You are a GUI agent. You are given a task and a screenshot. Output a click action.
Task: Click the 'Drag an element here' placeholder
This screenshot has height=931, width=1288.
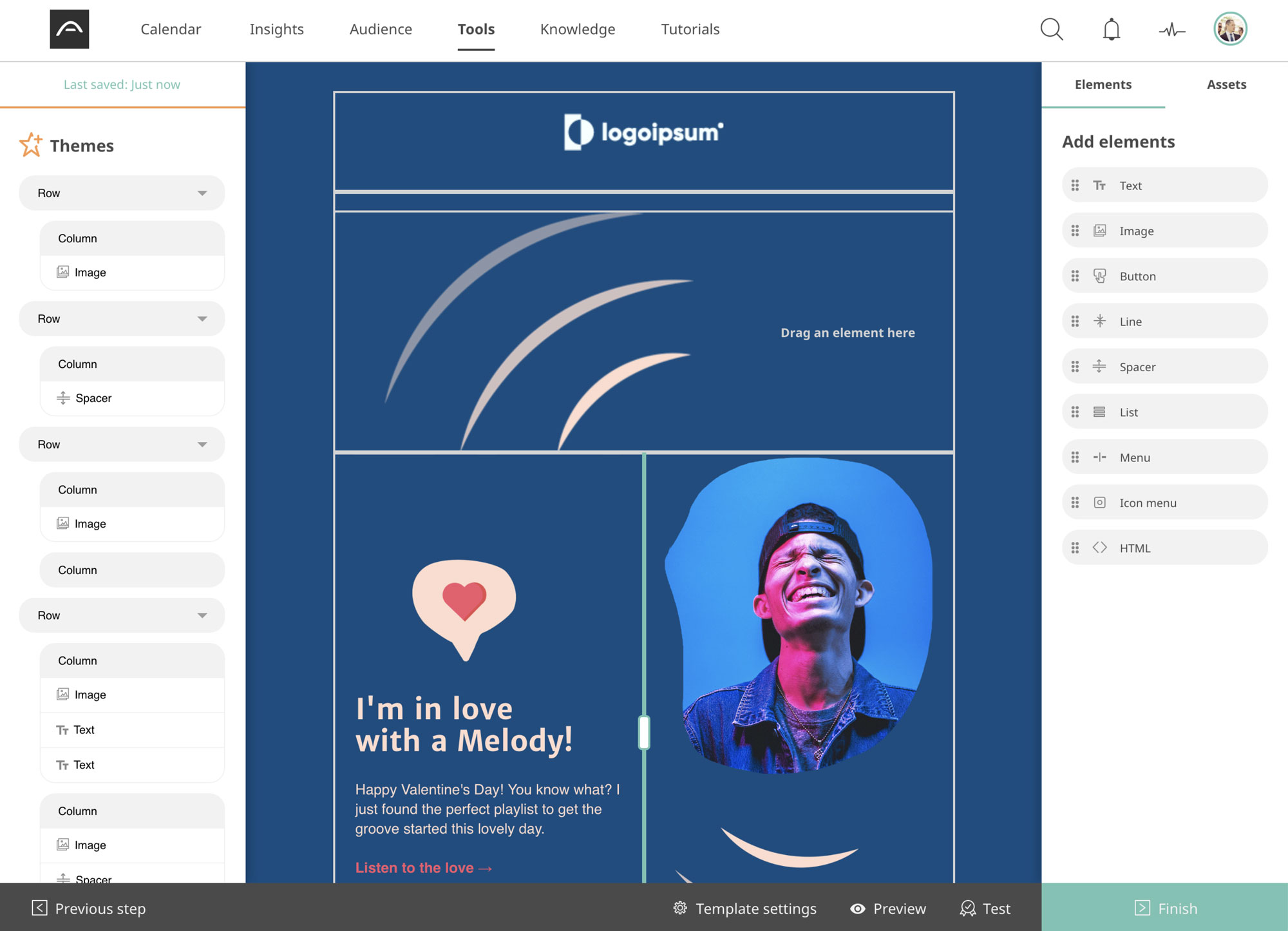click(848, 332)
